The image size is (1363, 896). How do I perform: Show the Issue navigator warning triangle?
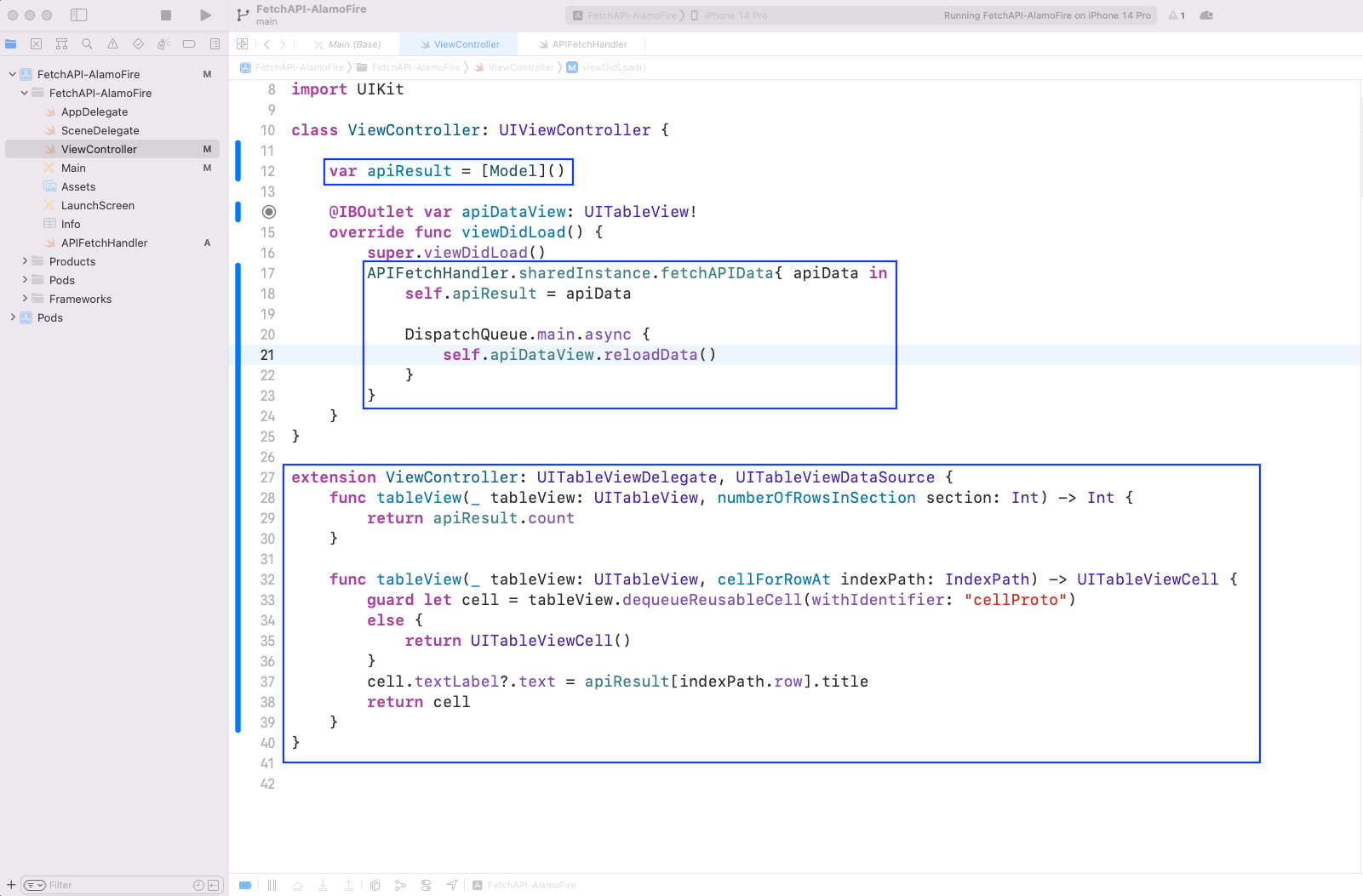[x=111, y=43]
